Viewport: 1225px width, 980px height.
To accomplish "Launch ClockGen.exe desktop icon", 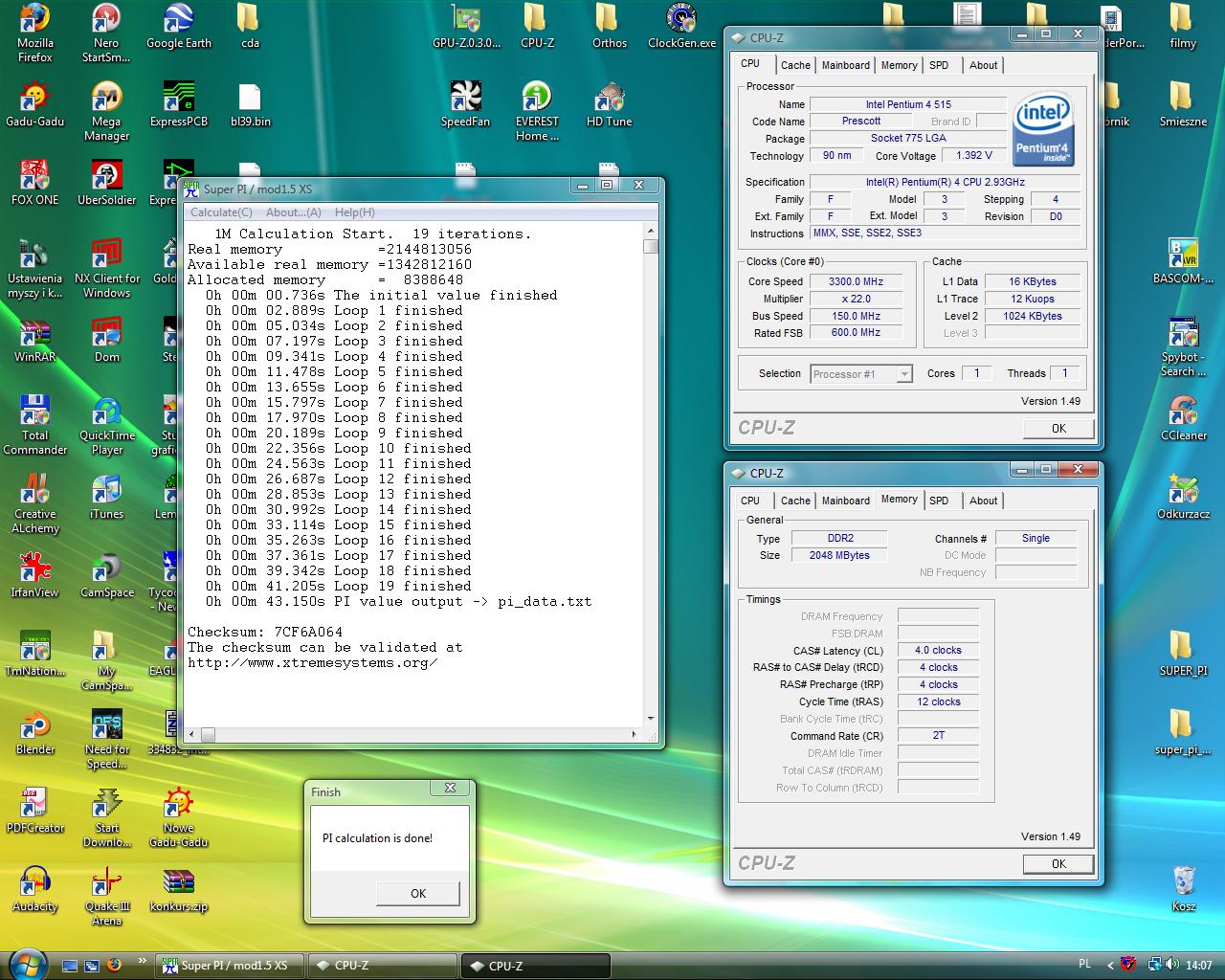I will (x=681, y=21).
